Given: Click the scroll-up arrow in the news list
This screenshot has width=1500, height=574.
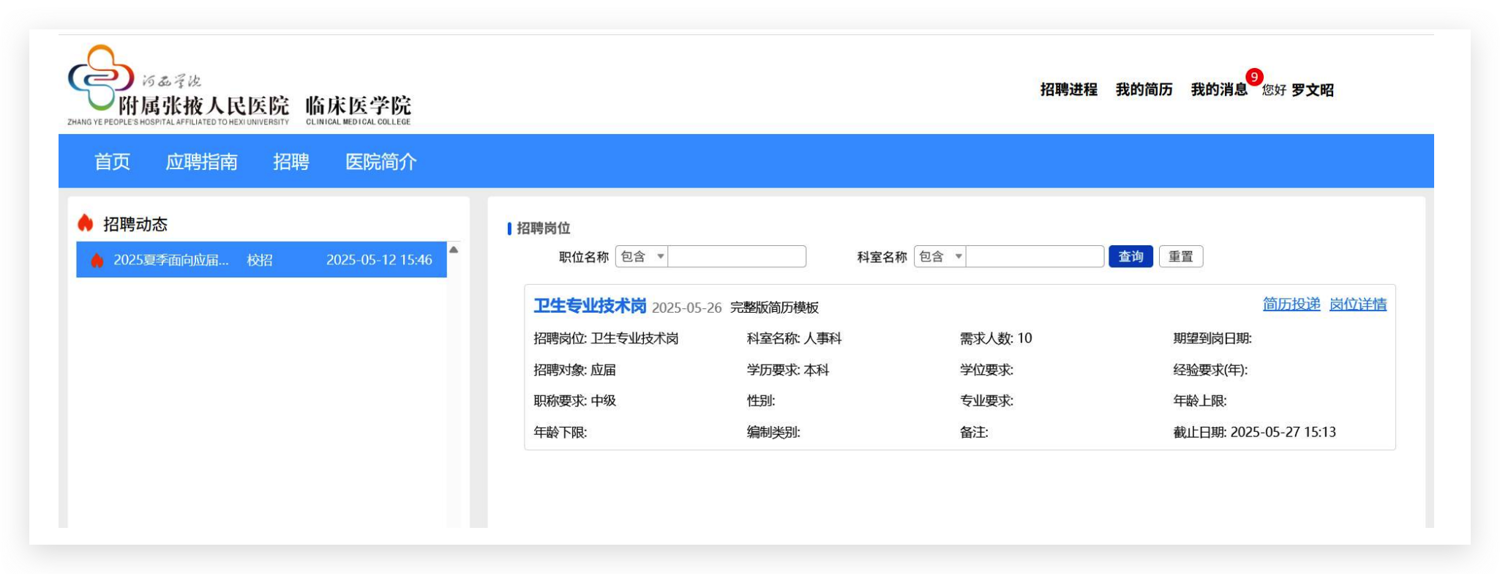Looking at the screenshot, I should pyautogui.click(x=453, y=250).
